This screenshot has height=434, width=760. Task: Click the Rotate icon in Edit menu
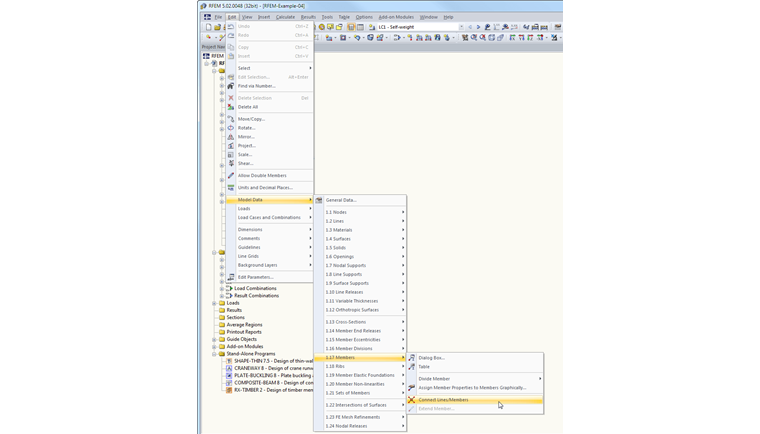point(231,128)
